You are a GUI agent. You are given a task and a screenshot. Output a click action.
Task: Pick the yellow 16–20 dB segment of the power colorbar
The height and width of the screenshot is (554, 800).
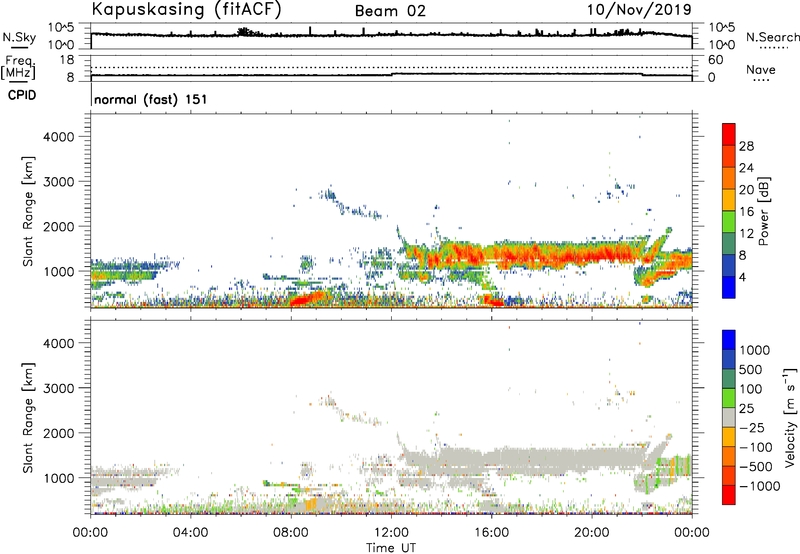coord(729,200)
